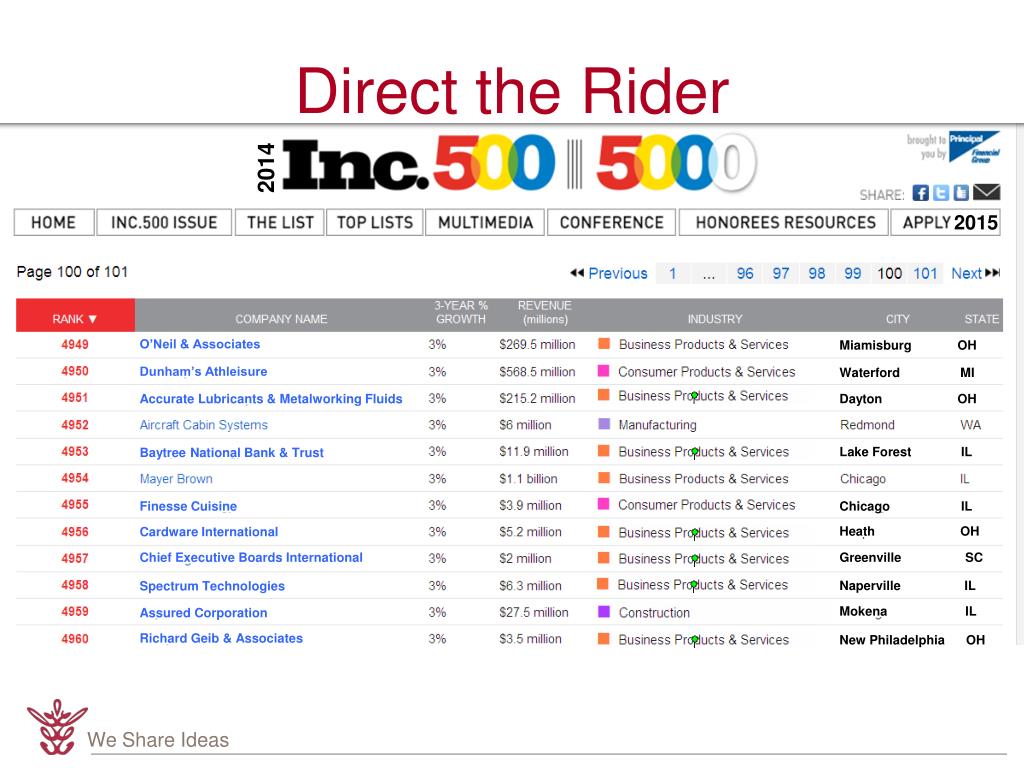Click the Revenue (millions) column header
The width and height of the screenshot is (1024, 768).
[x=545, y=313]
